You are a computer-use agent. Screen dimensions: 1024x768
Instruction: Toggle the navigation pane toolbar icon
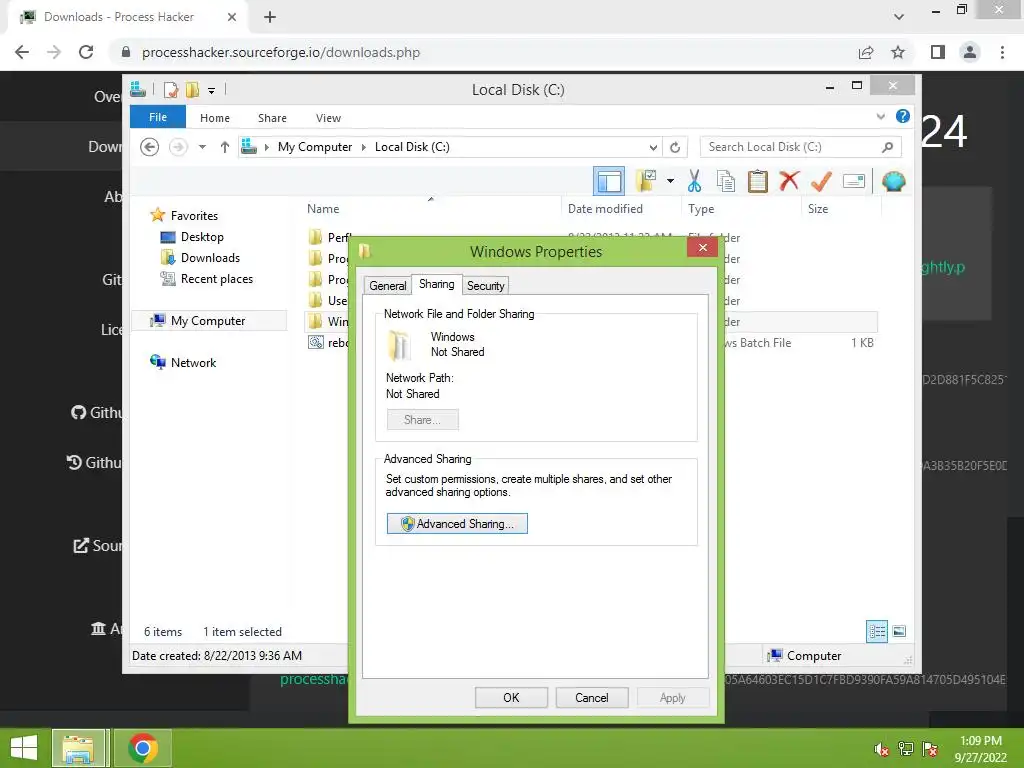pyautogui.click(x=609, y=181)
